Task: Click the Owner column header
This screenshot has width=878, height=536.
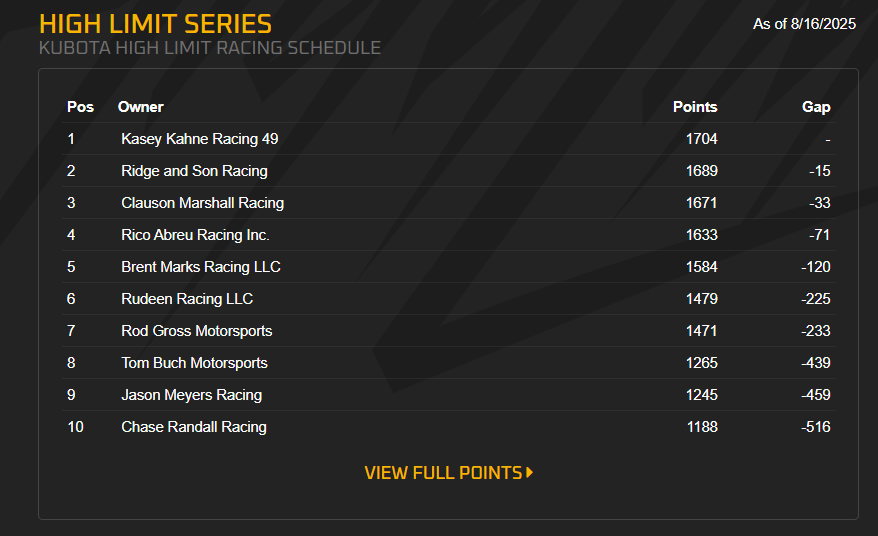Action: pyautogui.click(x=140, y=107)
